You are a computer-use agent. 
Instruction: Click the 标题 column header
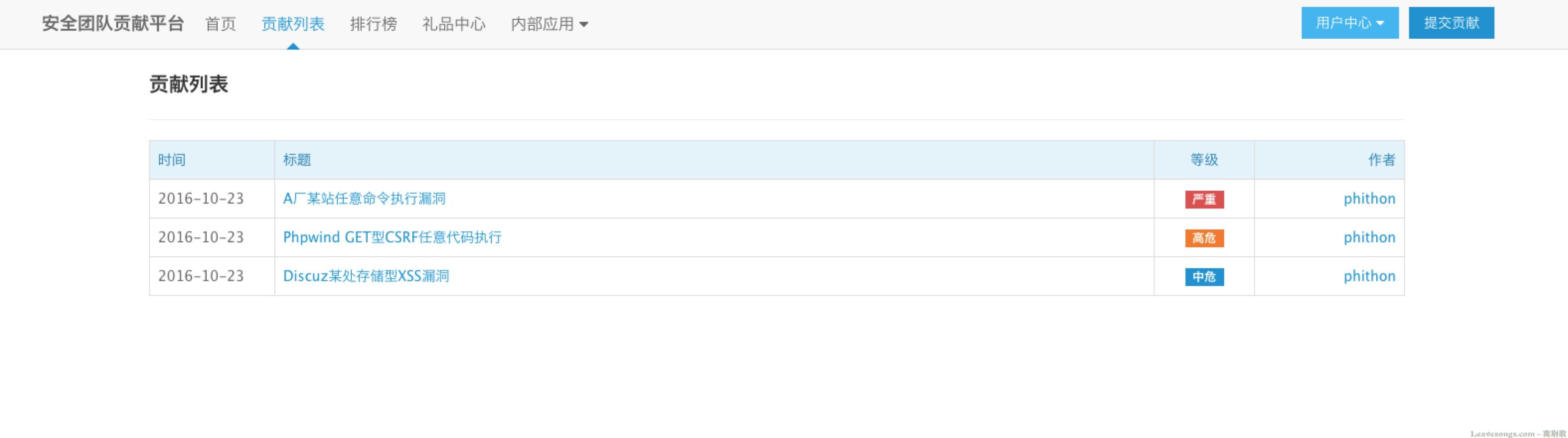click(297, 160)
